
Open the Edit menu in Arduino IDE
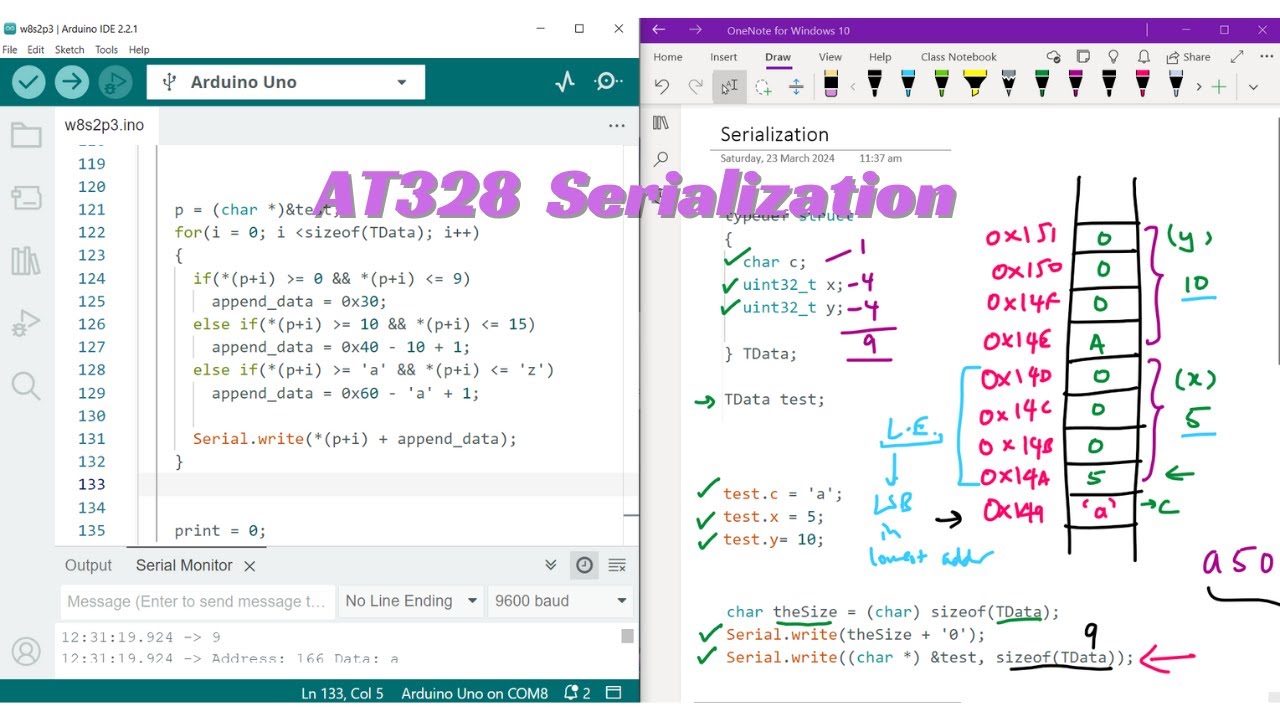click(x=36, y=49)
